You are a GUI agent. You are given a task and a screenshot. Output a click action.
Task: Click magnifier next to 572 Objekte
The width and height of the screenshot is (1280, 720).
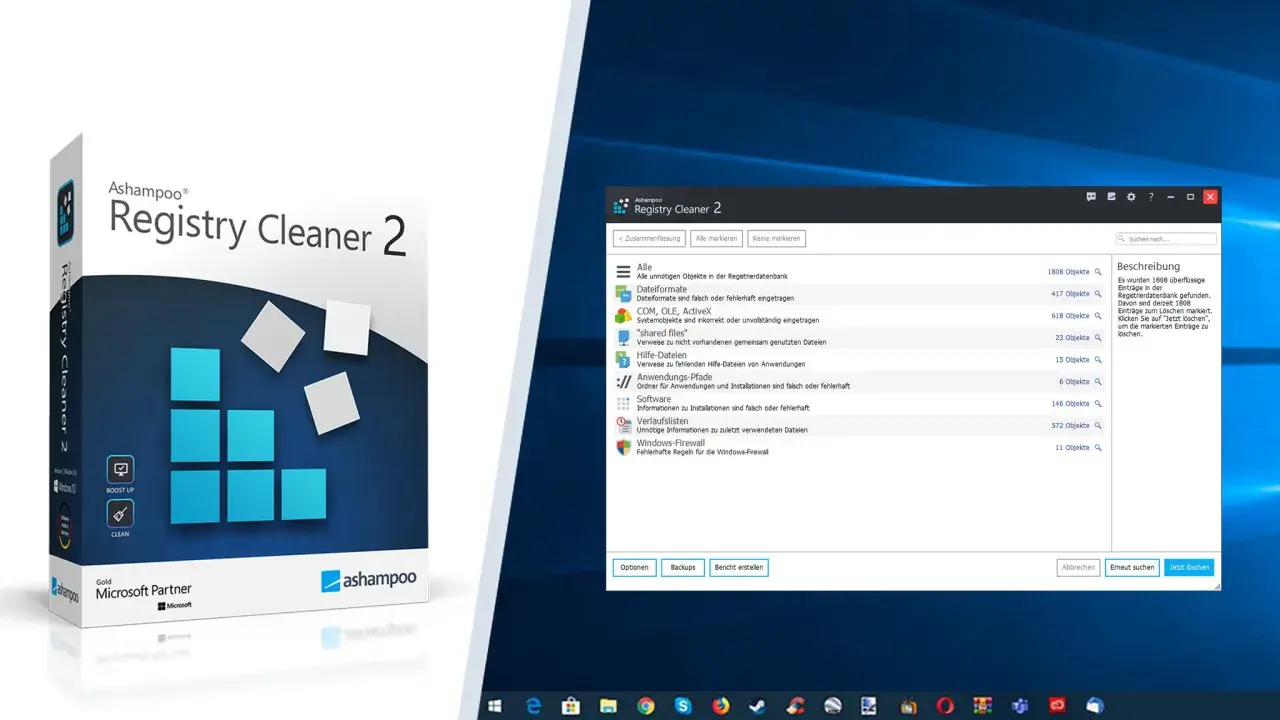pos(1098,426)
